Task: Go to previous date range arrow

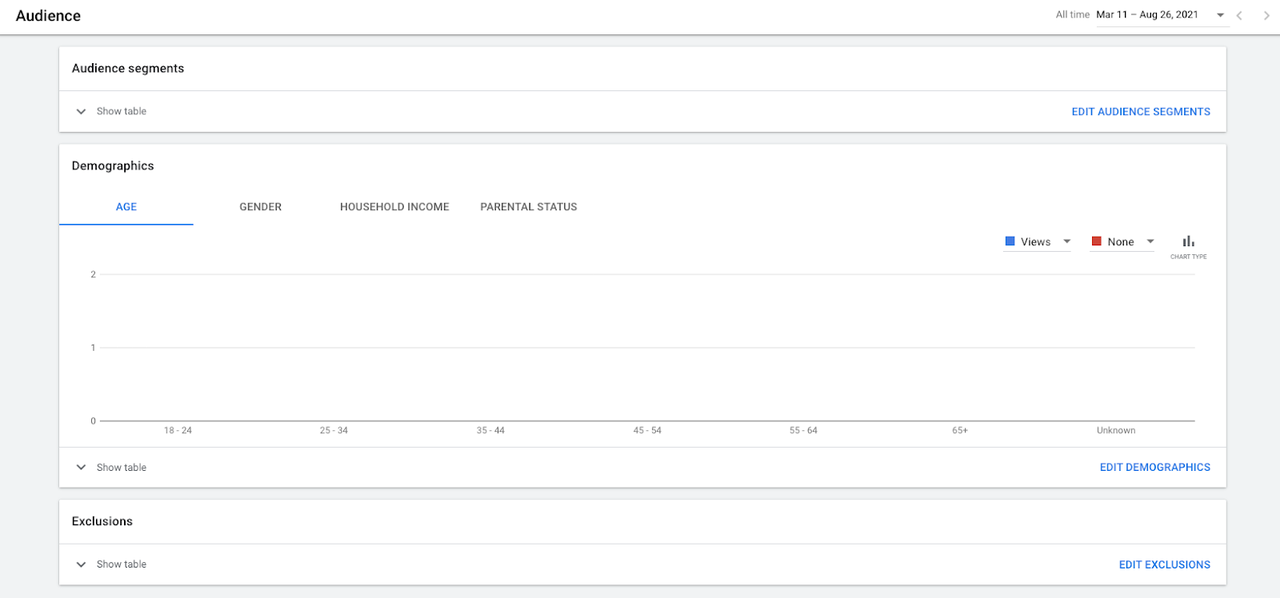Action: tap(1240, 15)
